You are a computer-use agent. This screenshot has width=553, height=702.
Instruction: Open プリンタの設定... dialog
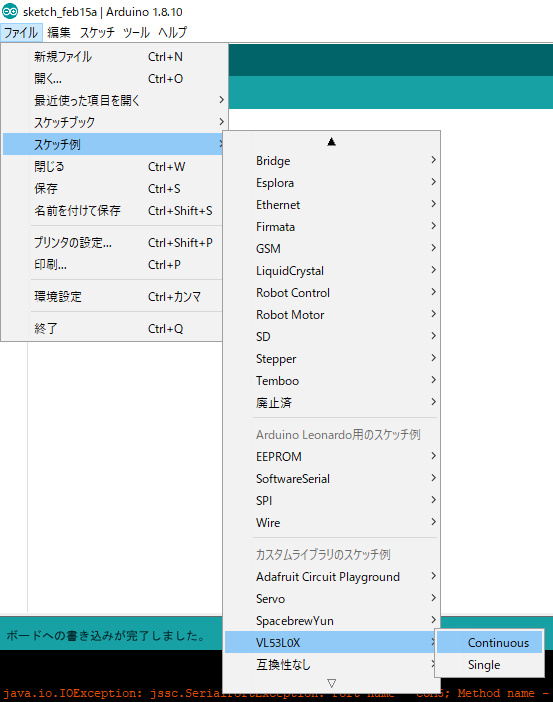coord(112,243)
